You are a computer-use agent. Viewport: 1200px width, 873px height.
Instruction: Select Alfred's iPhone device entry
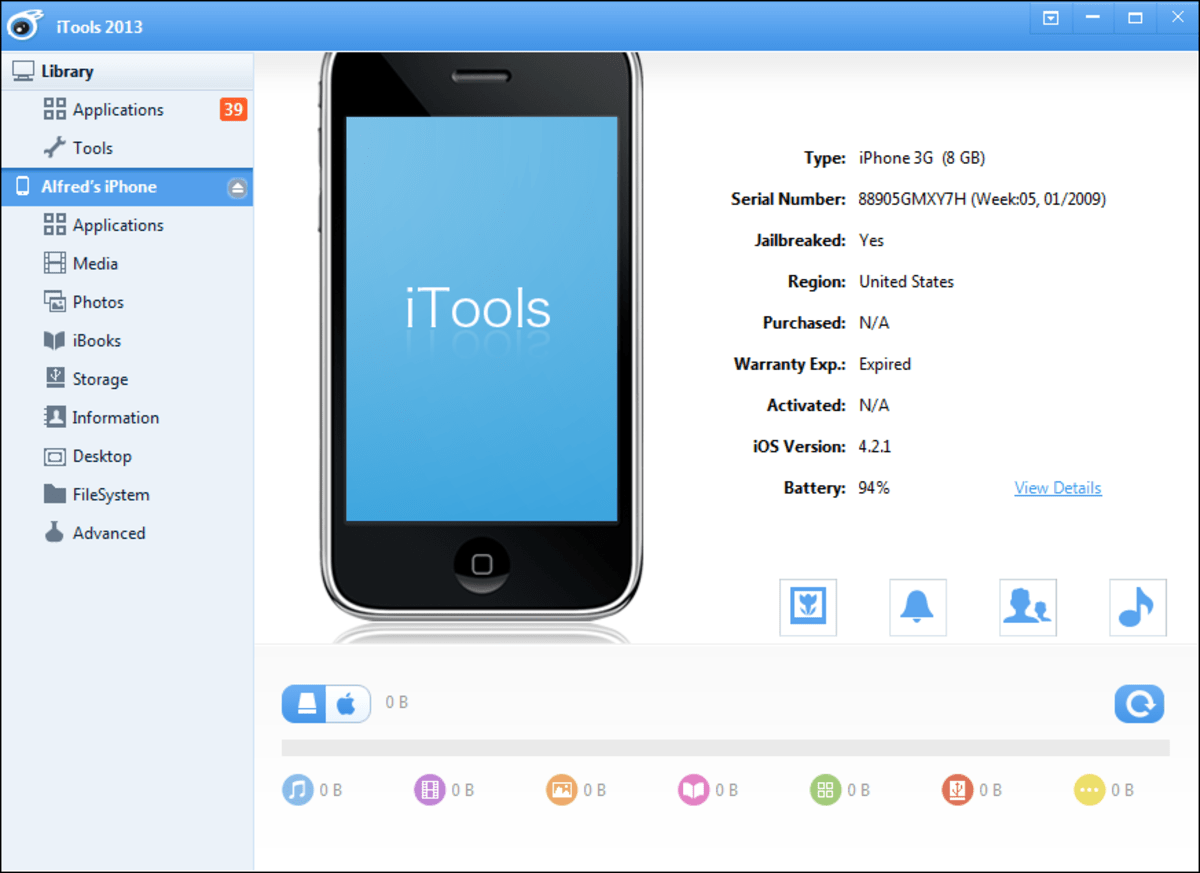(x=127, y=187)
